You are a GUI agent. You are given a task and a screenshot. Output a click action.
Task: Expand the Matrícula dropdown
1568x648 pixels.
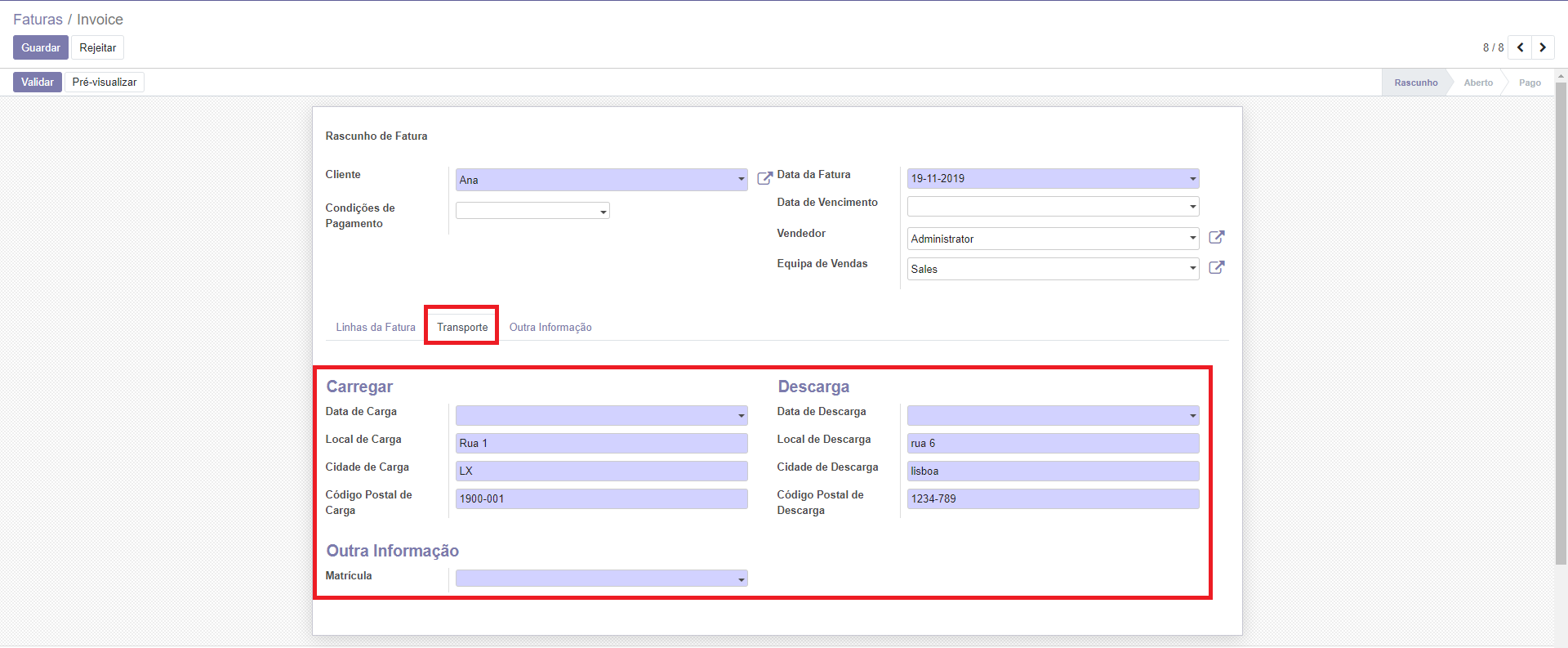741,579
